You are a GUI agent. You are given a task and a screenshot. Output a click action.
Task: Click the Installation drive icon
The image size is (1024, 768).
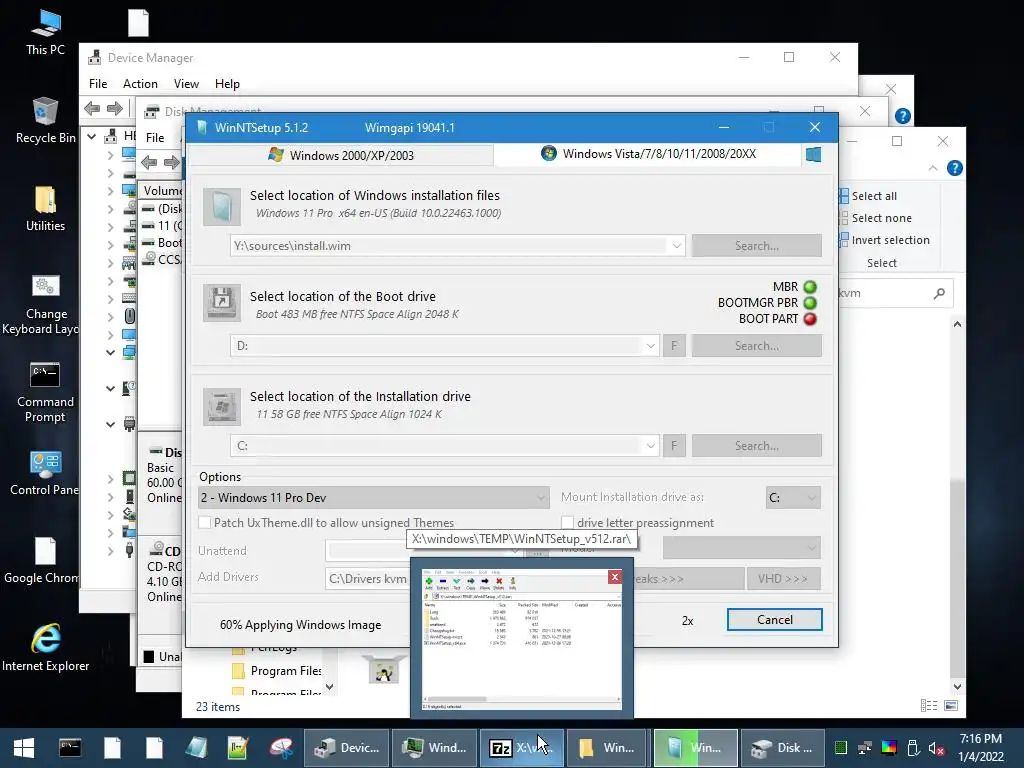pyautogui.click(x=221, y=406)
